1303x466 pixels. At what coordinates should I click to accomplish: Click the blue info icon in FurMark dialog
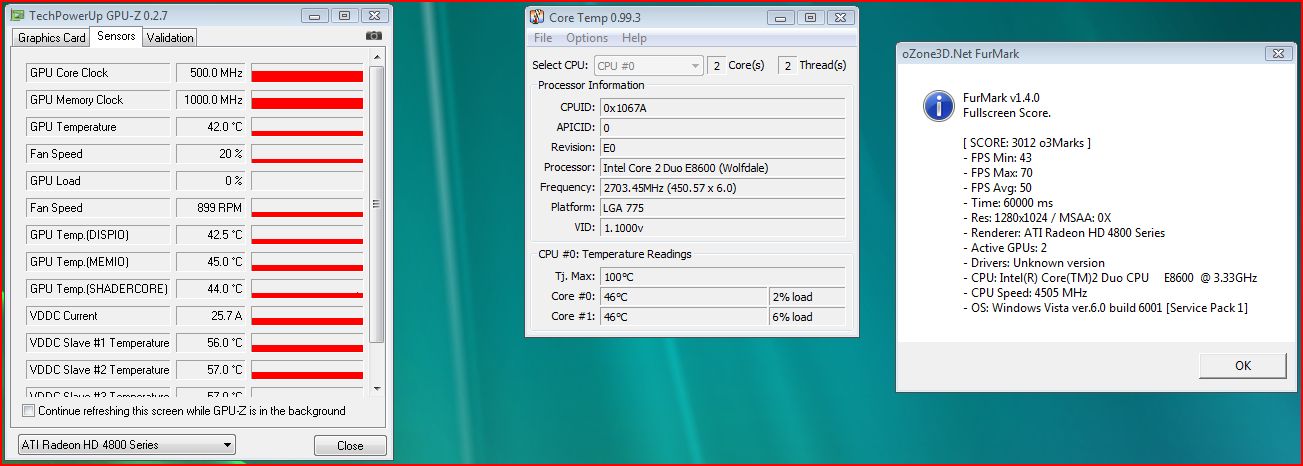tap(938, 105)
